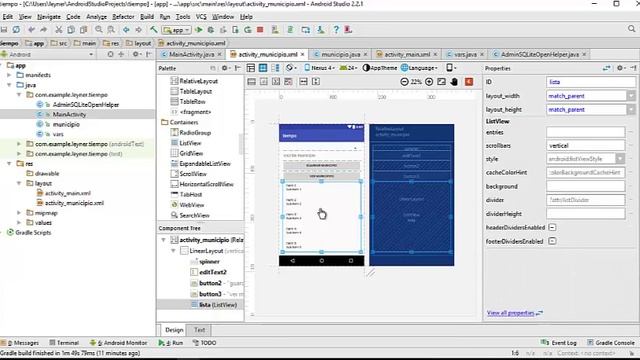Screen dimensions: 640x360
Task: Switch to the AdminSQLiteOpenHelper.java tab
Action: coord(540,54)
